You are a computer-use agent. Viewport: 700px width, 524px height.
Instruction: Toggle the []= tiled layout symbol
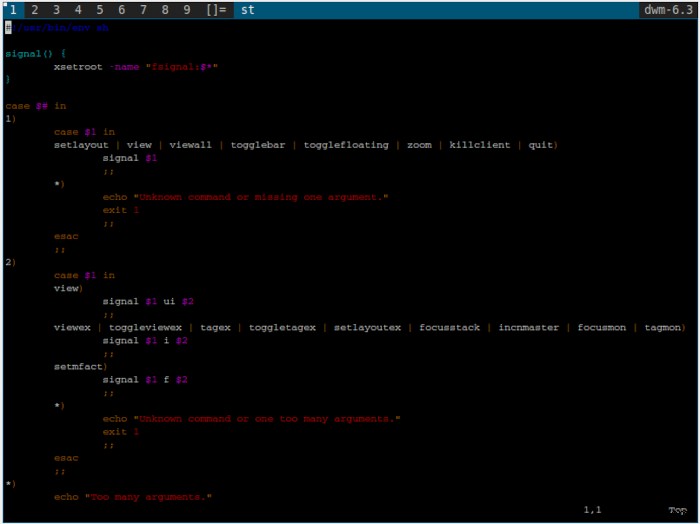pos(215,10)
